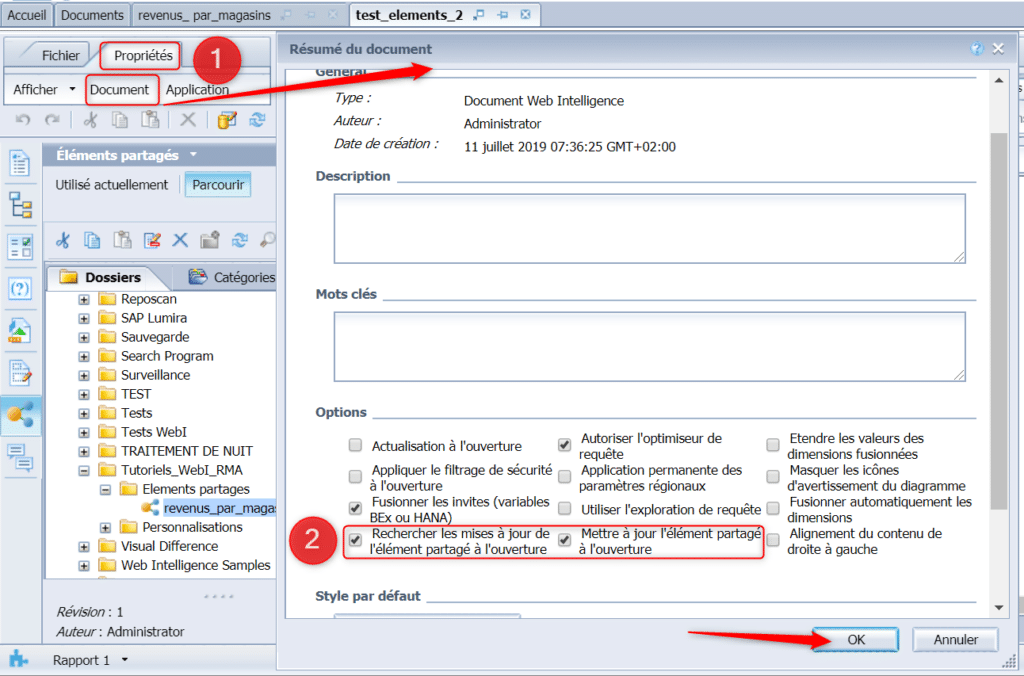This screenshot has width=1024, height=676.
Task: Collapse the Tutoriels_WebI_RMA folder
Action: tap(84, 470)
